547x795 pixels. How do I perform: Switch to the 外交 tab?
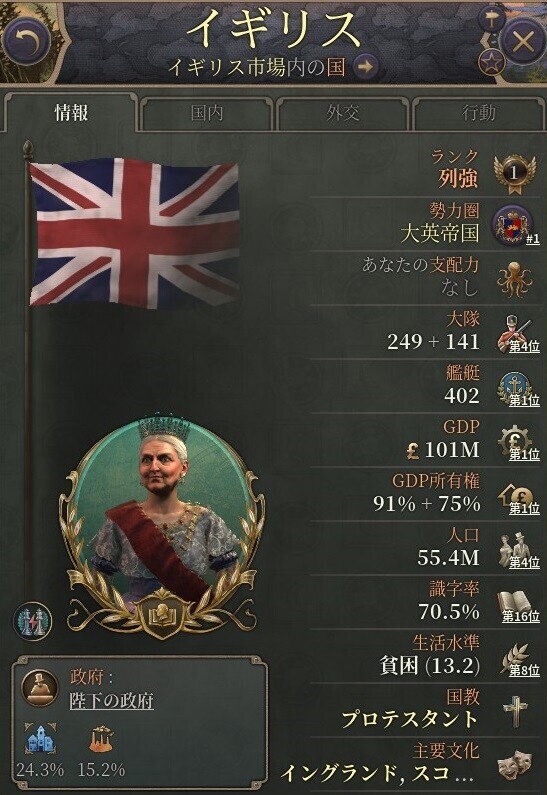tap(343, 113)
